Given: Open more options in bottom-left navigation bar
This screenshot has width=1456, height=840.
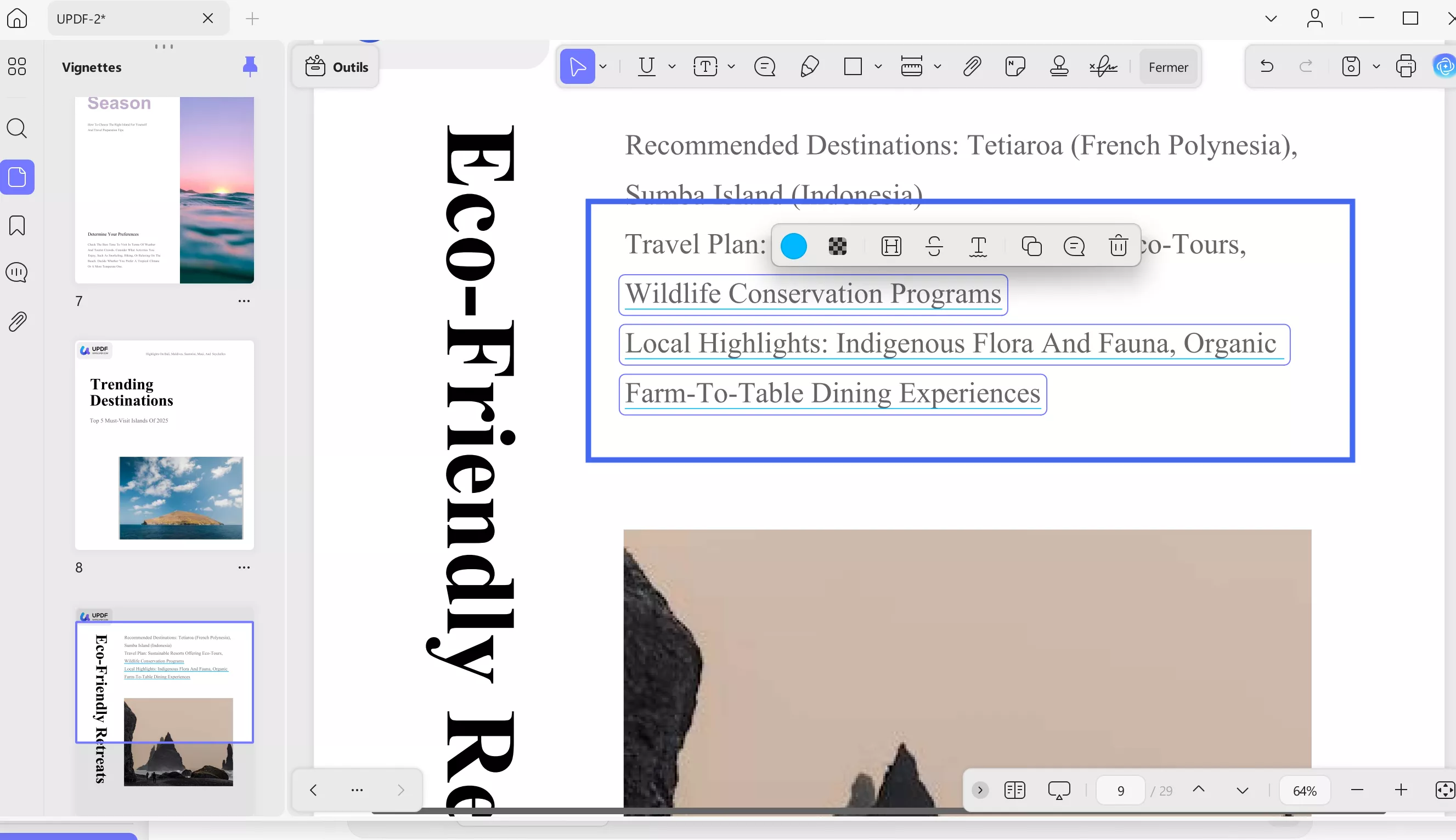Looking at the screenshot, I should click(x=357, y=791).
